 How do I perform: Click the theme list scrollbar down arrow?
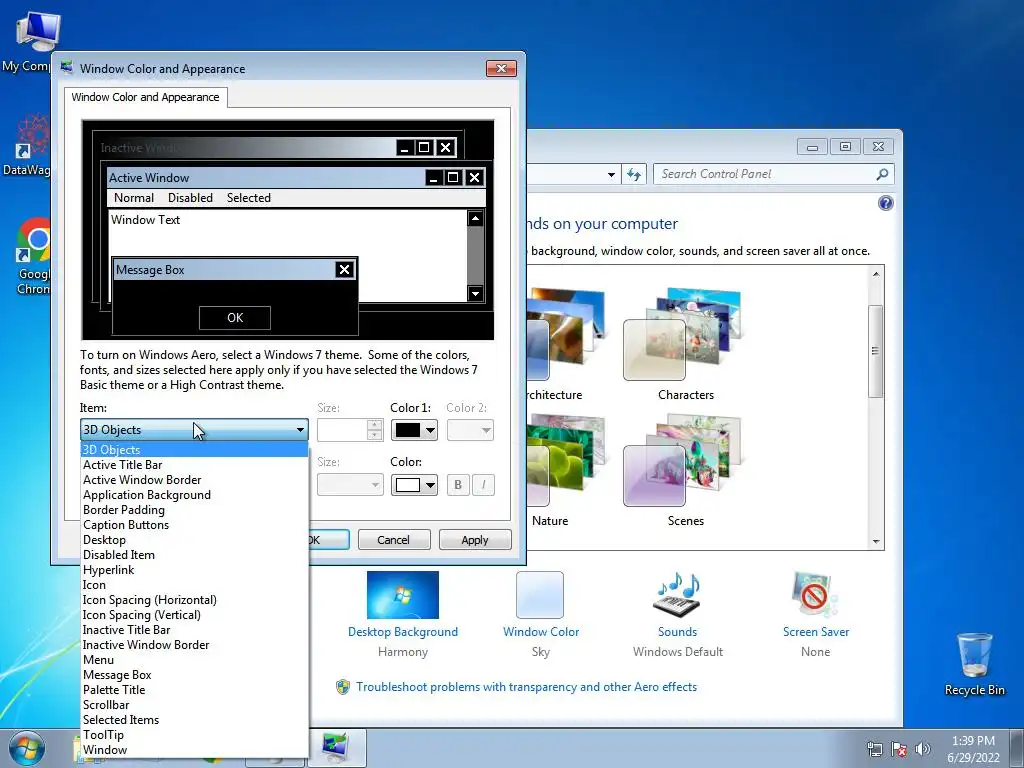point(876,541)
